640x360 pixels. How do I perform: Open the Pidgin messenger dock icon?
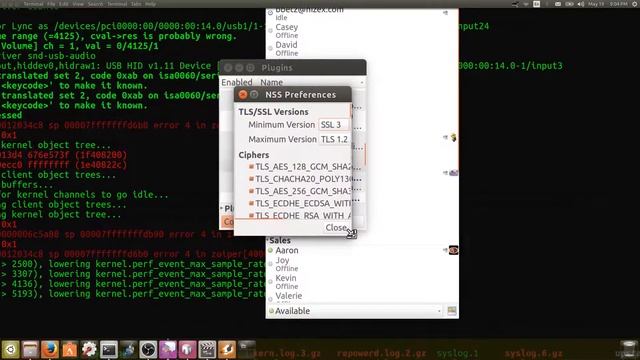click(x=128, y=349)
